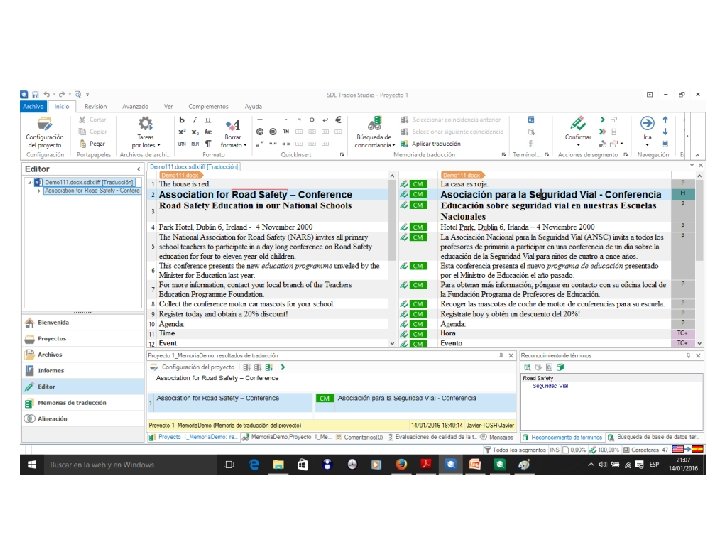Viewport: 720px width, 540px height.
Task: Open the Mensajes bottom tab
Action: [497, 437]
